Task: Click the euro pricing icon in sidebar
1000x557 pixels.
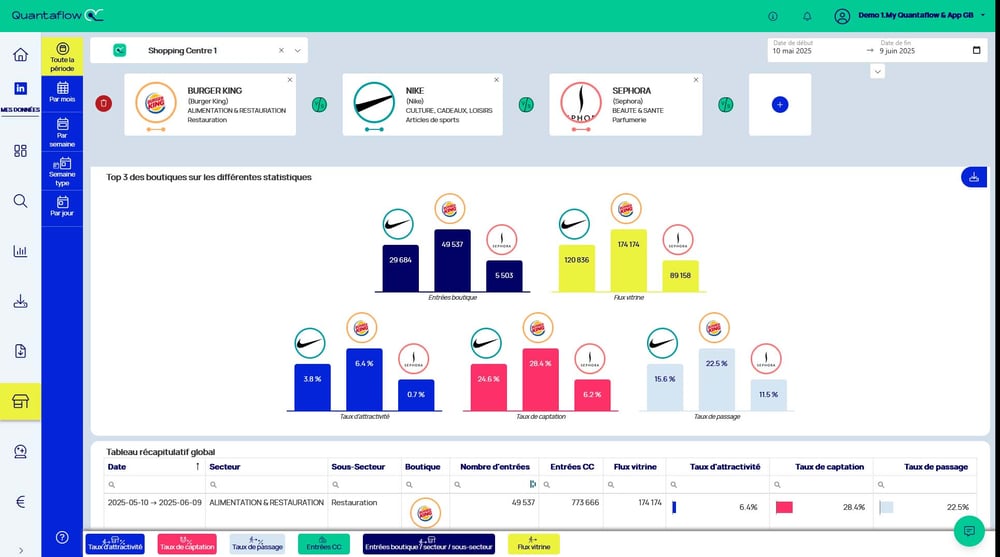Action: tap(20, 502)
